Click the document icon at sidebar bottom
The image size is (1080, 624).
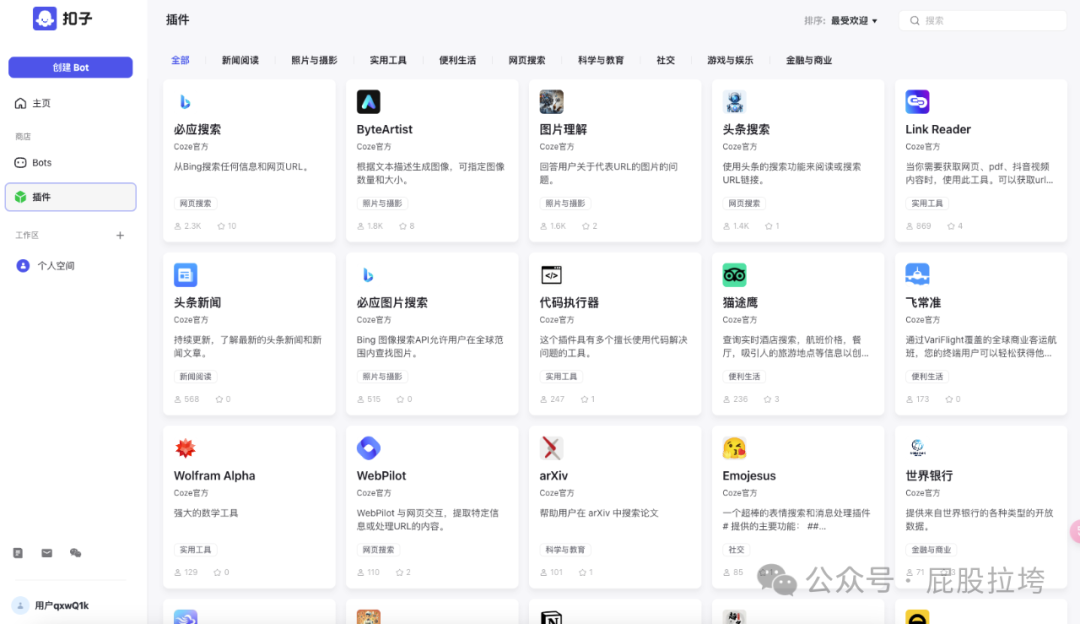tap(18, 553)
